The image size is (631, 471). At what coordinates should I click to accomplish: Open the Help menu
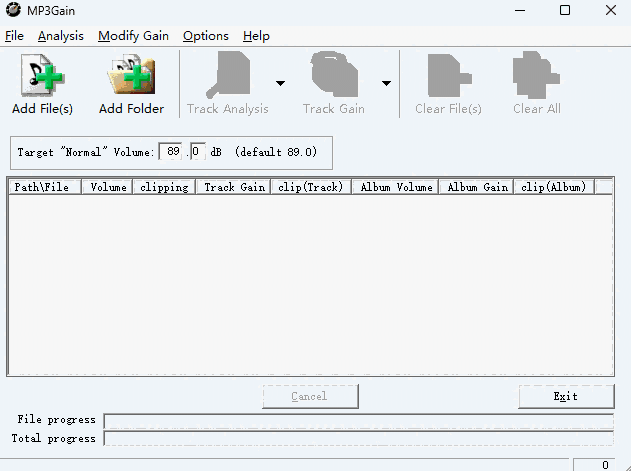pos(256,36)
